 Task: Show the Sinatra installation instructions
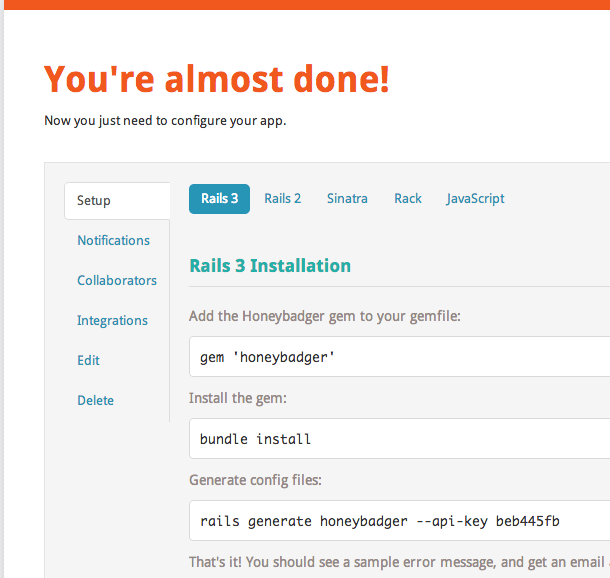point(347,198)
